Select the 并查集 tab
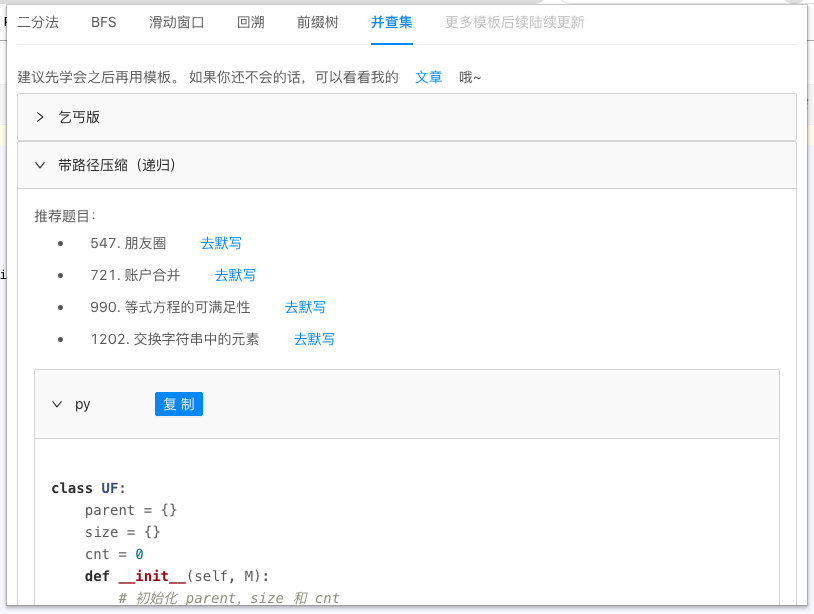This screenshot has width=814, height=614. [392, 22]
